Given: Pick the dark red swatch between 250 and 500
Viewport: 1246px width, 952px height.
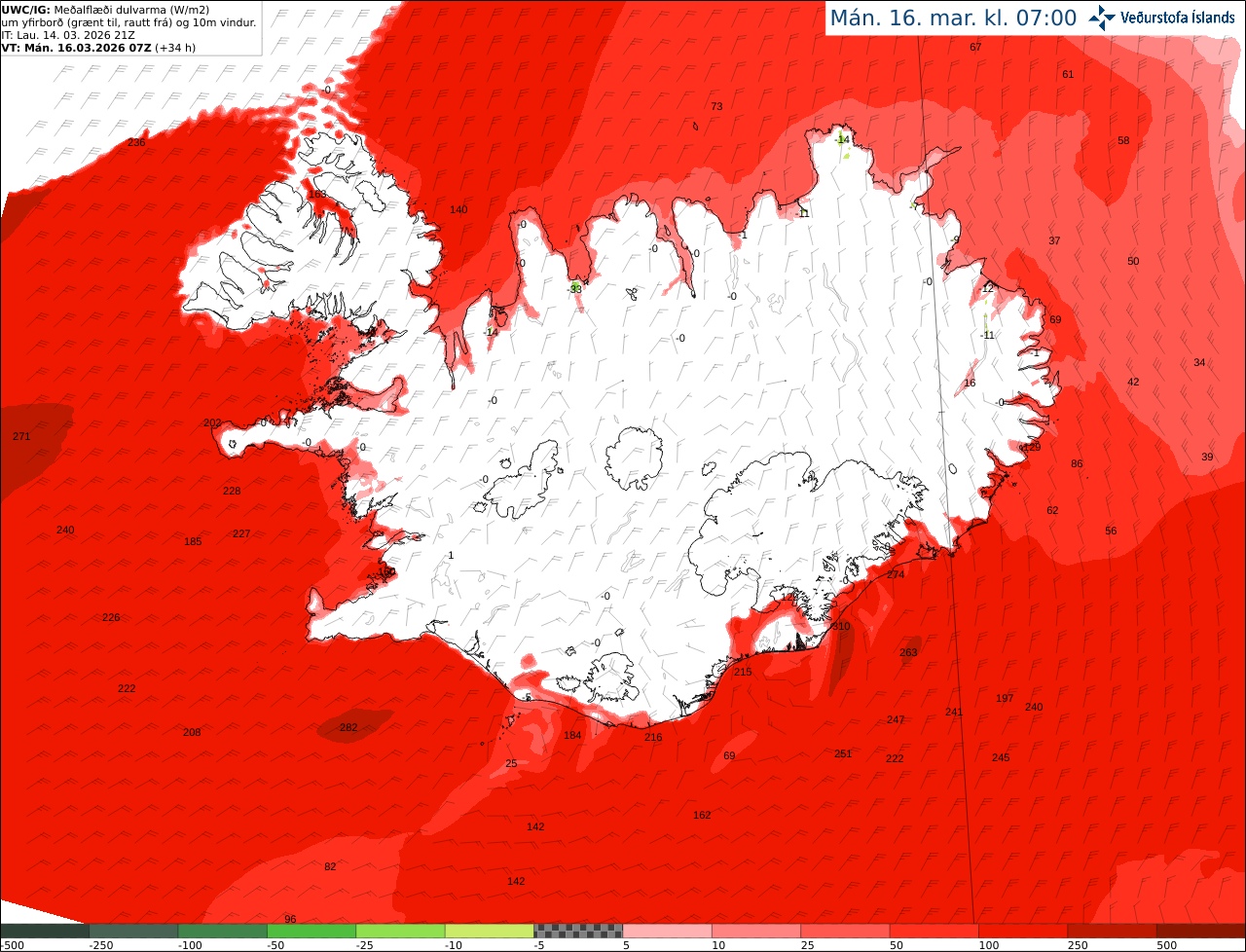Looking at the screenshot, I should click(1112, 931).
